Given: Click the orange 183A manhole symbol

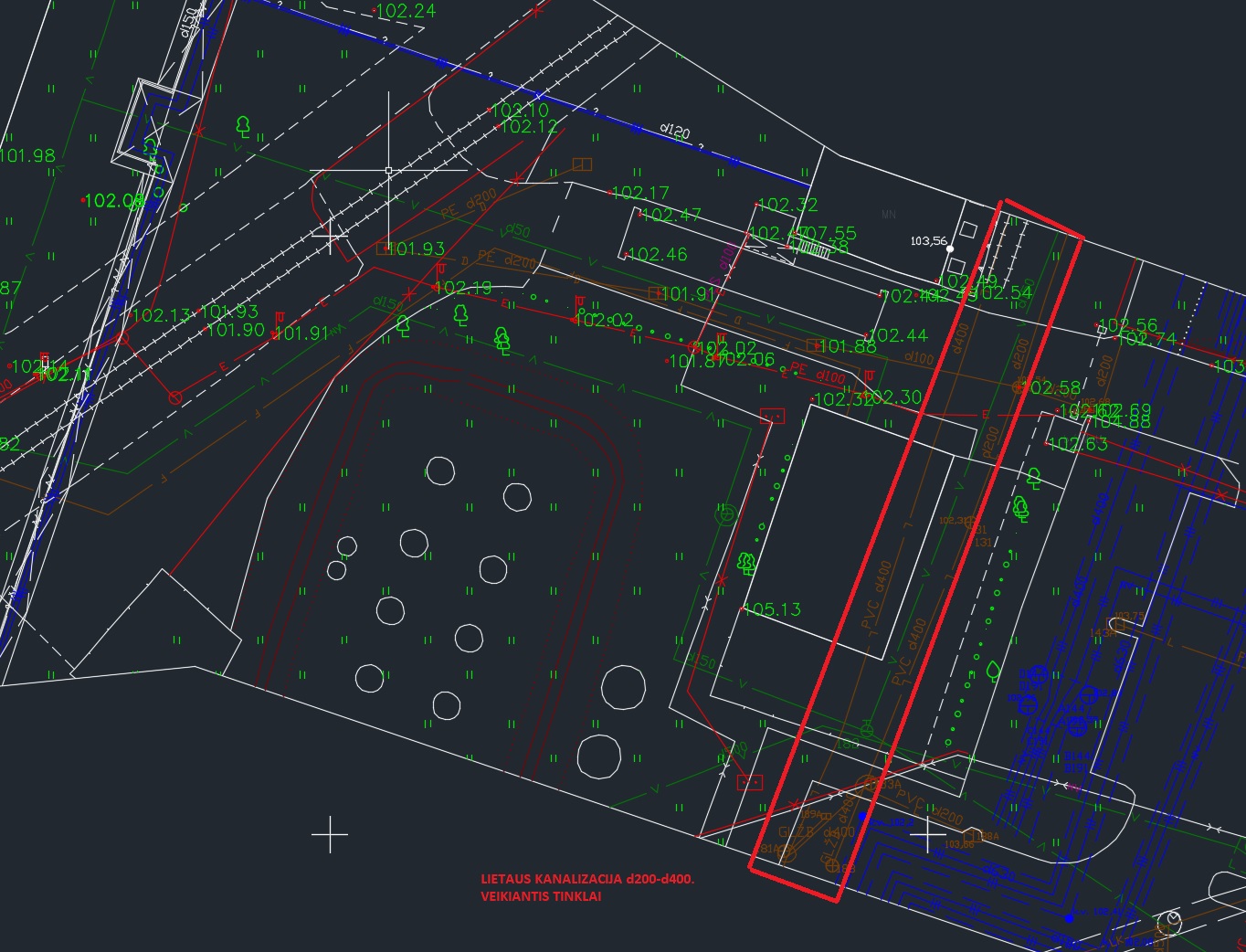Looking at the screenshot, I should pyautogui.click(x=868, y=784).
